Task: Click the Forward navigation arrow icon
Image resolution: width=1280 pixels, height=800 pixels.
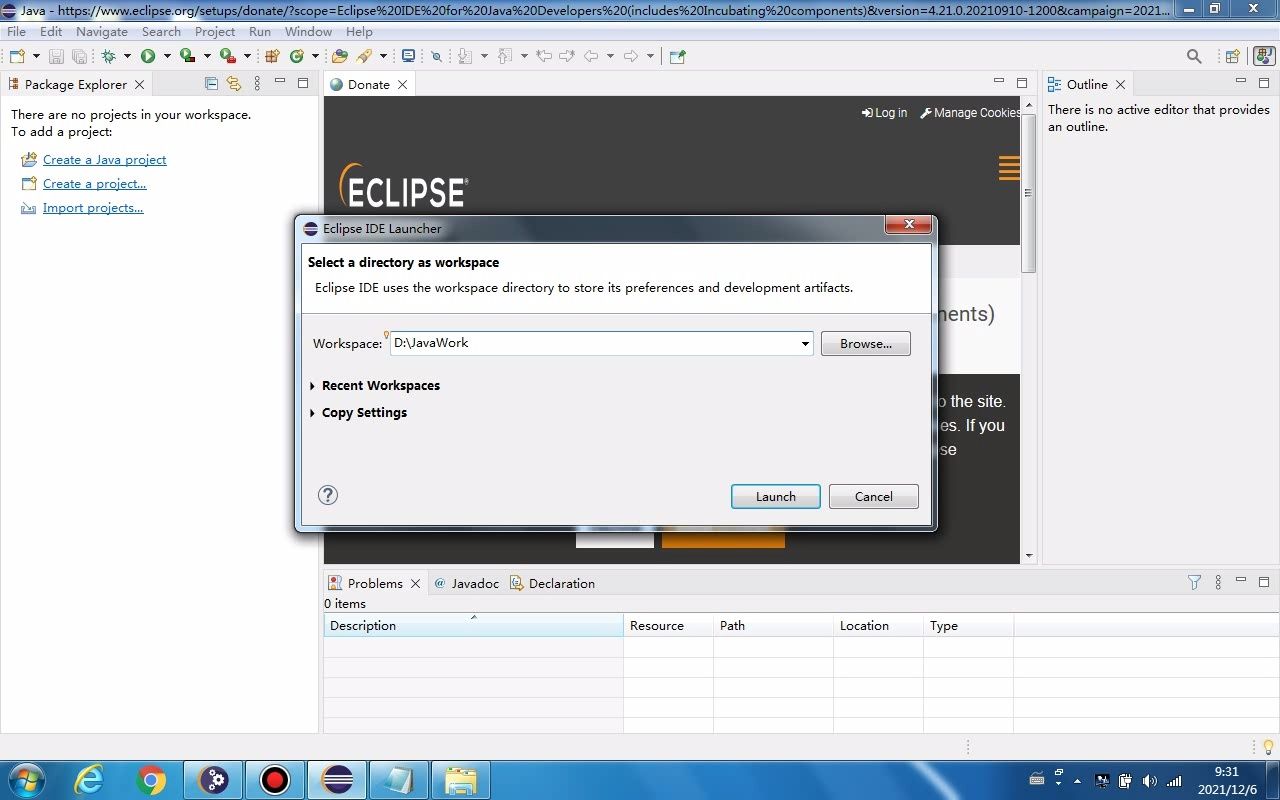Action: click(x=631, y=56)
